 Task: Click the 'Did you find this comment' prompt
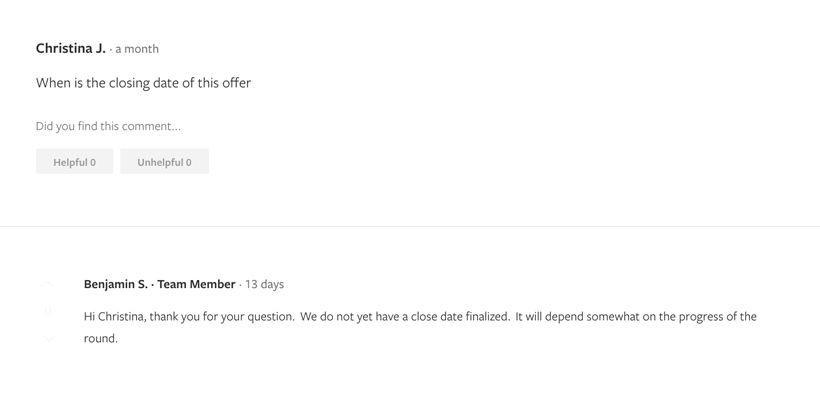pos(108,126)
